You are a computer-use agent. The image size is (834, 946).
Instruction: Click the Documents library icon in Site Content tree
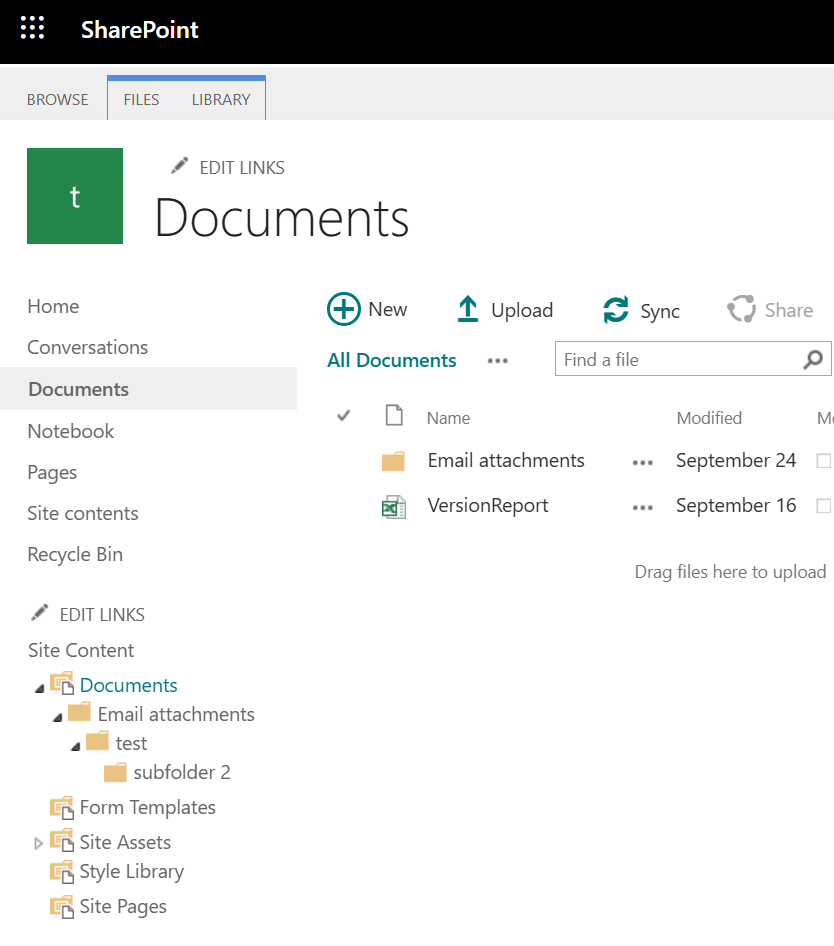coord(62,684)
